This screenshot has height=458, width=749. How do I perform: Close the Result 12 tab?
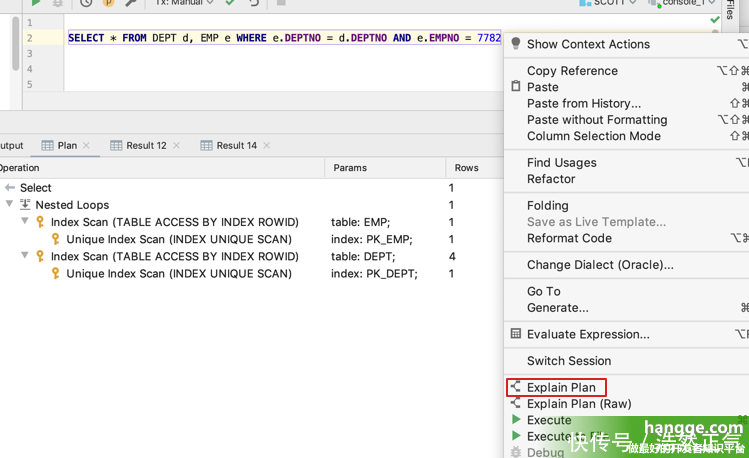[176, 145]
